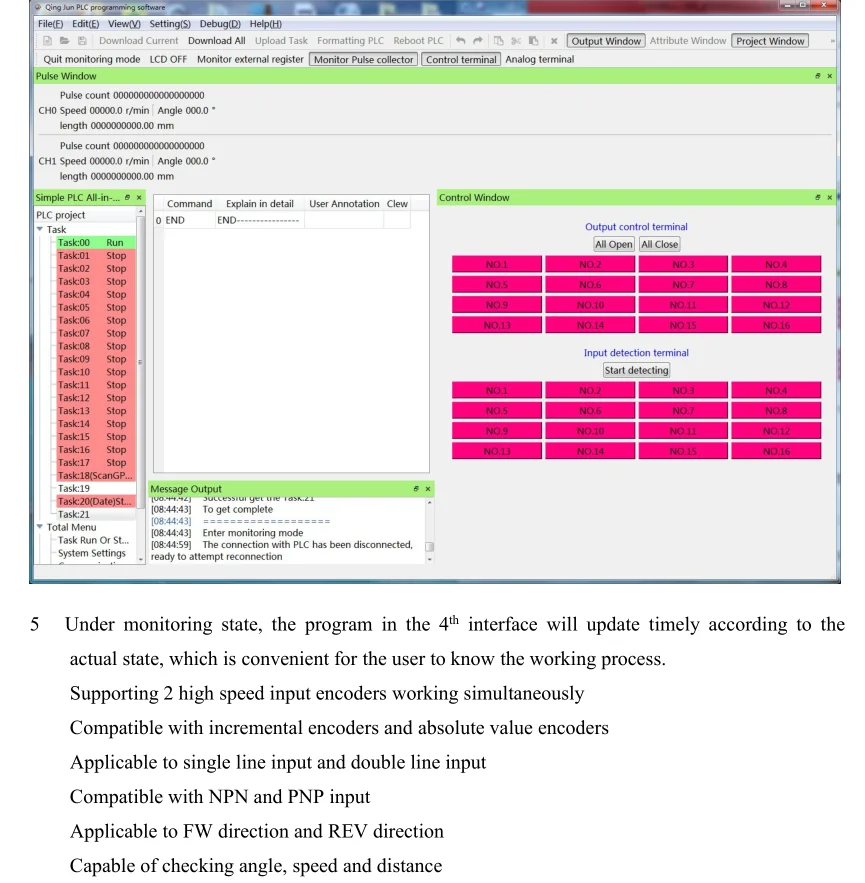The width and height of the screenshot is (865, 883).
Task: Toggle the Control terminal toolbar button
Action: tap(461, 59)
